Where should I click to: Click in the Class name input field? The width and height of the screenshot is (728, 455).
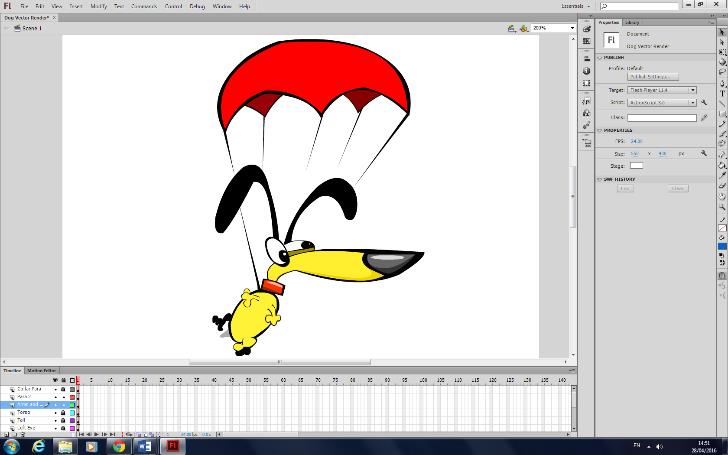point(662,118)
